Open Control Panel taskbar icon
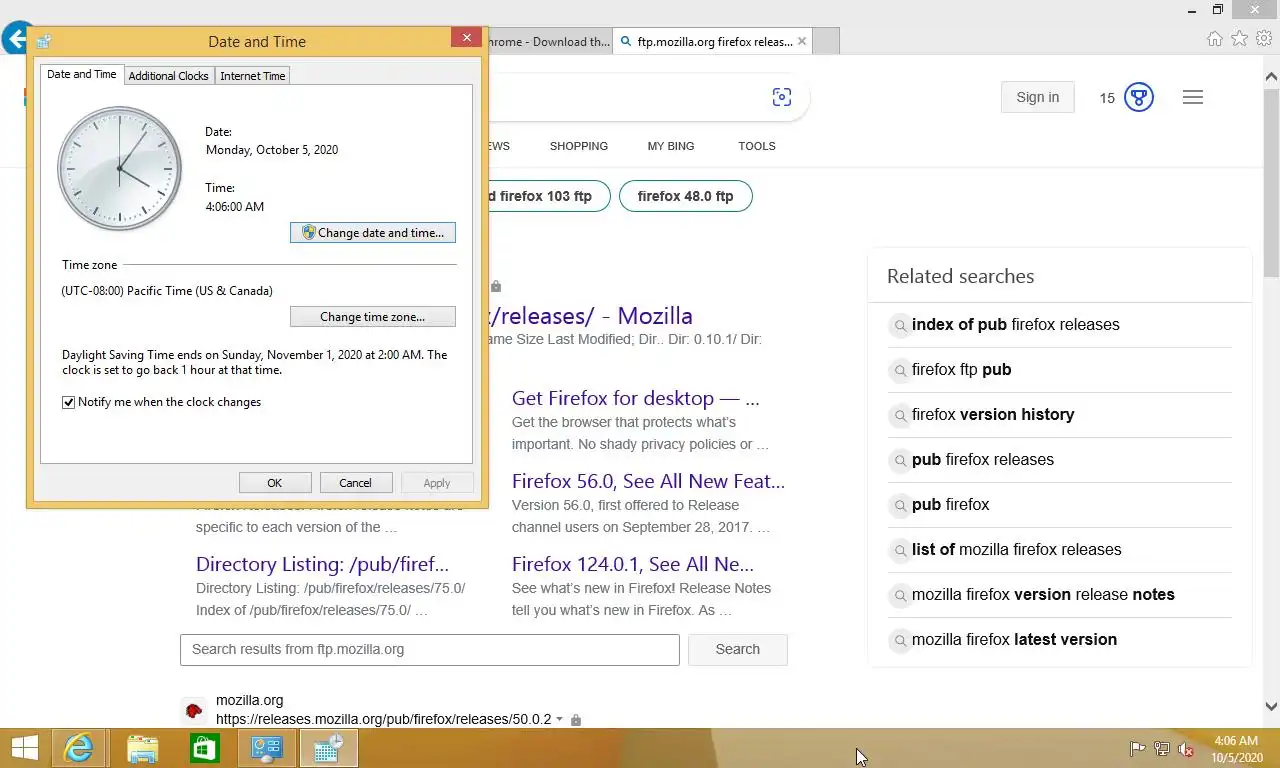Screen dimensions: 1280x768 267,748
